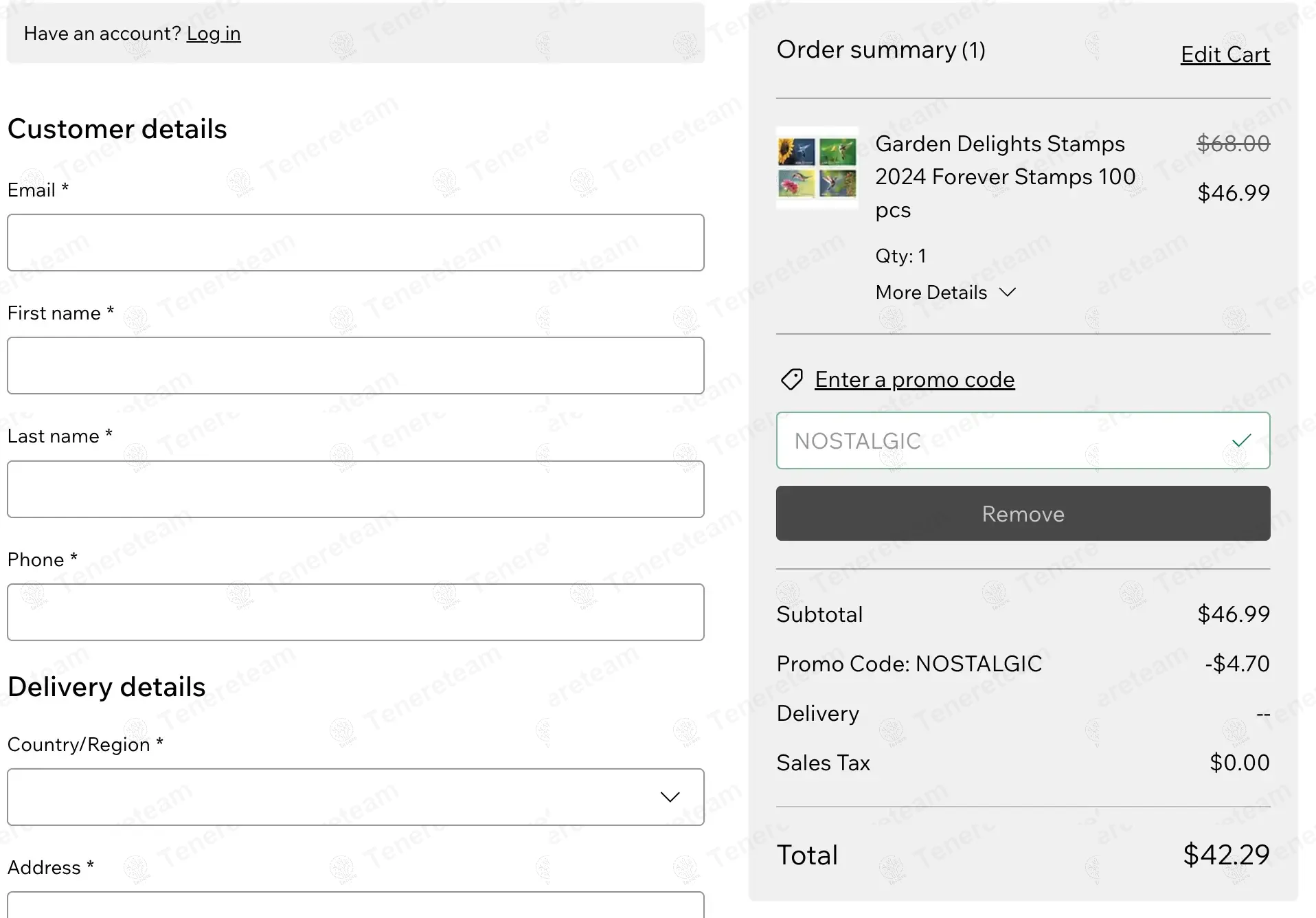Click the Log in link
This screenshot has width=1316, height=918.
coord(214,34)
